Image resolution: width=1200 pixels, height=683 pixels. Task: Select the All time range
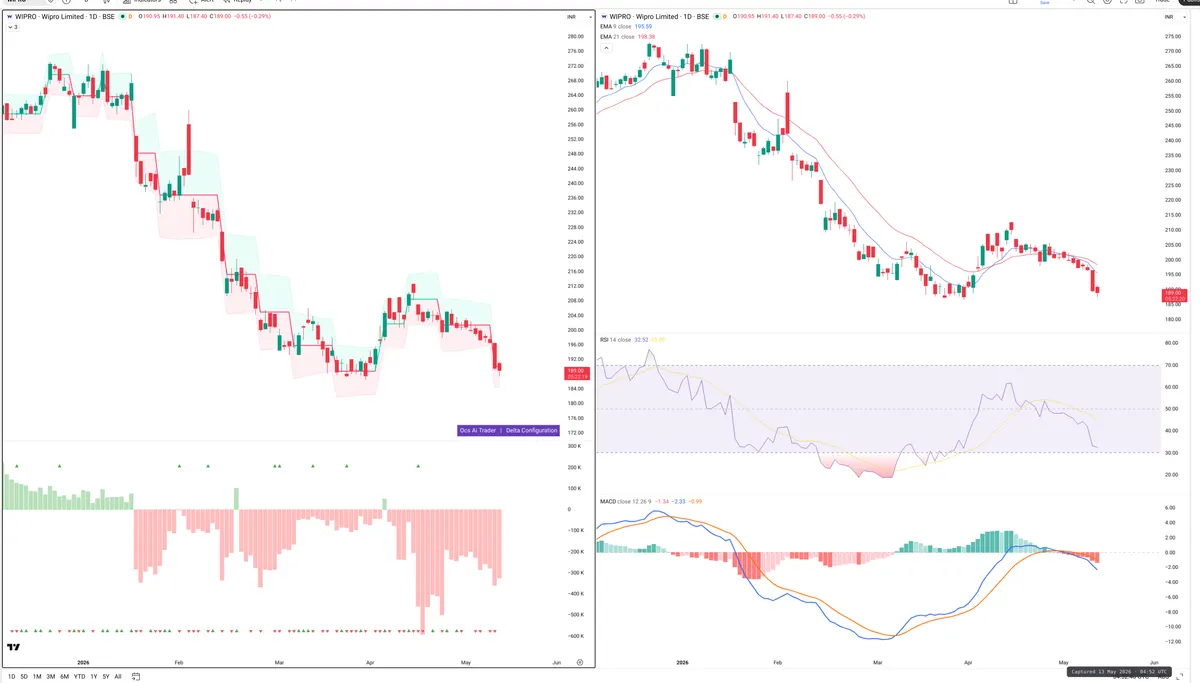[118, 676]
